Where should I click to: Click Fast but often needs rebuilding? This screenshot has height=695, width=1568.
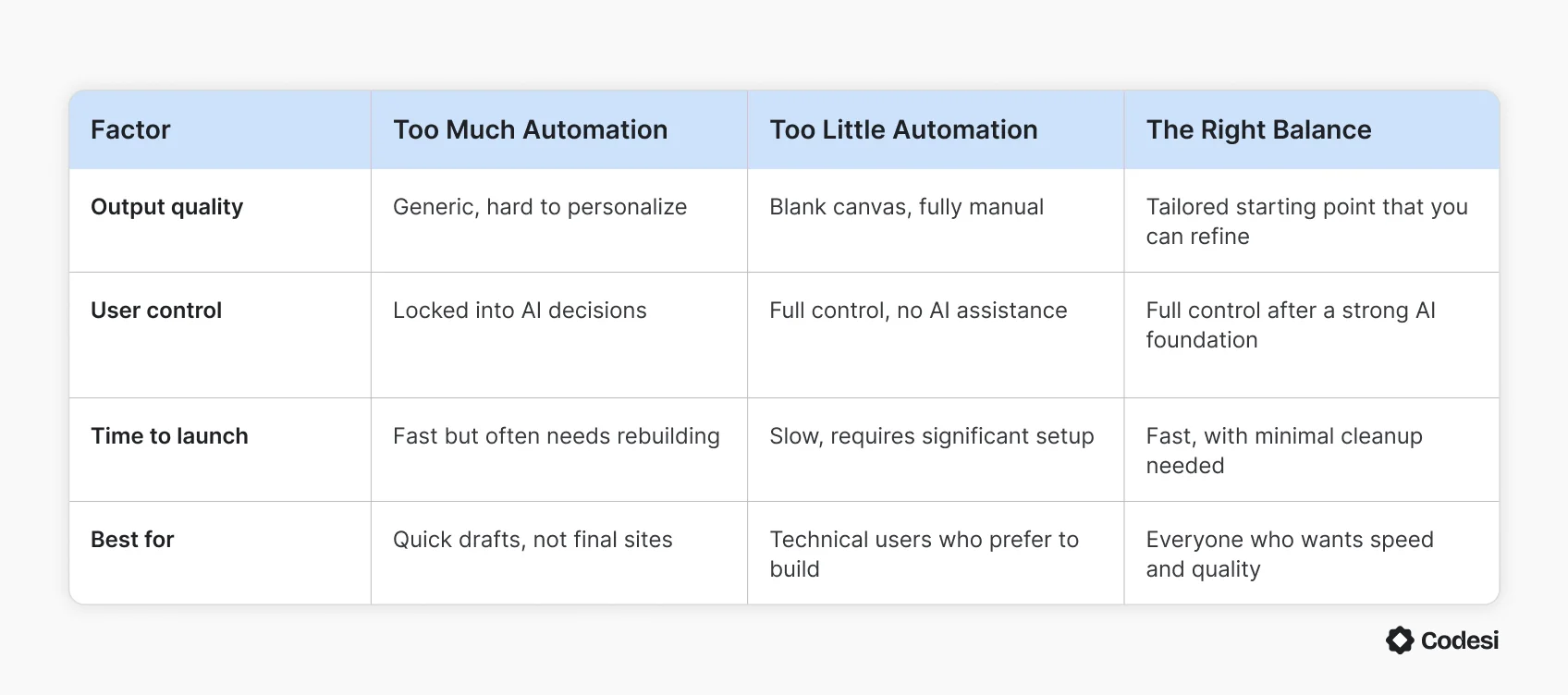click(556, 436)
